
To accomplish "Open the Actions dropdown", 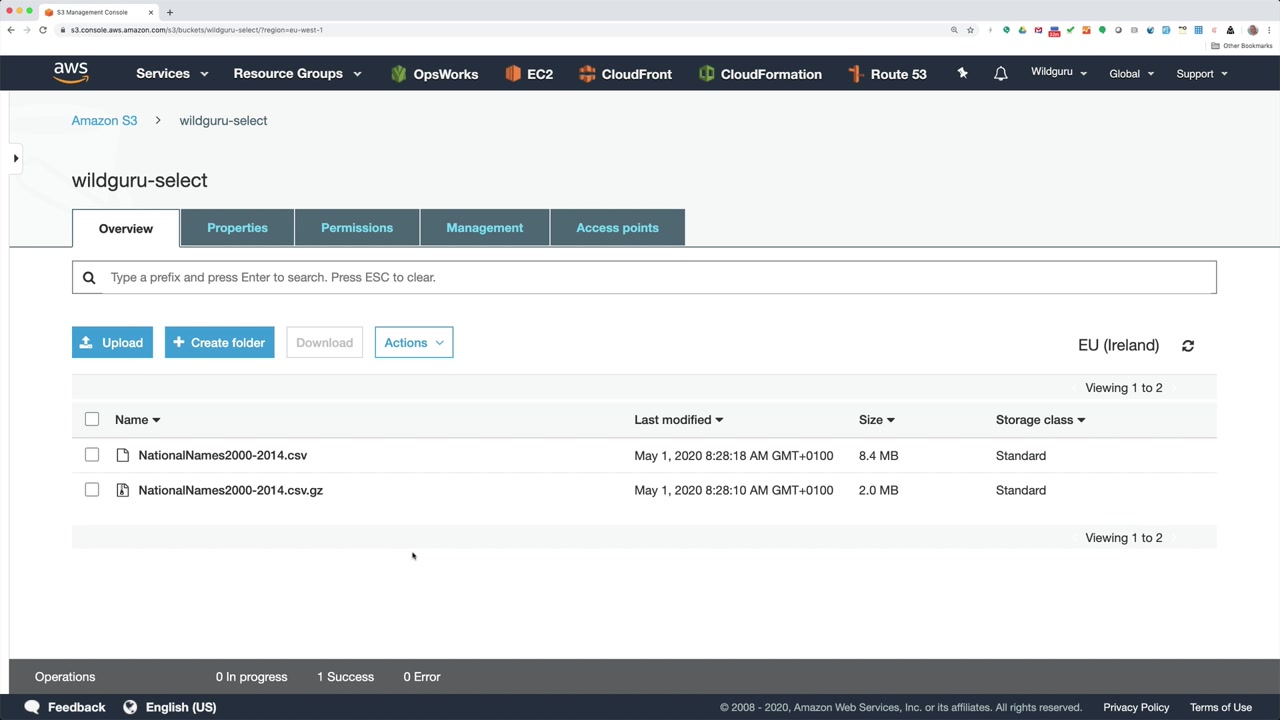I will (414, 343).
